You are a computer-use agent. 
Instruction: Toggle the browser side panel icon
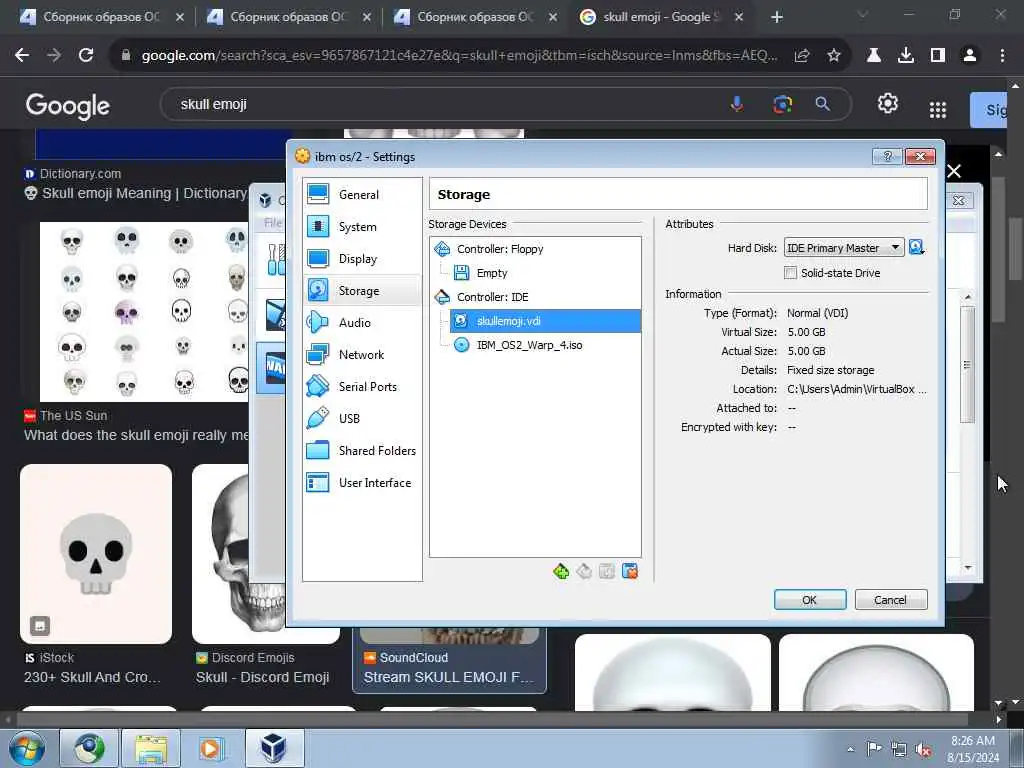click(x=938, y=56)
